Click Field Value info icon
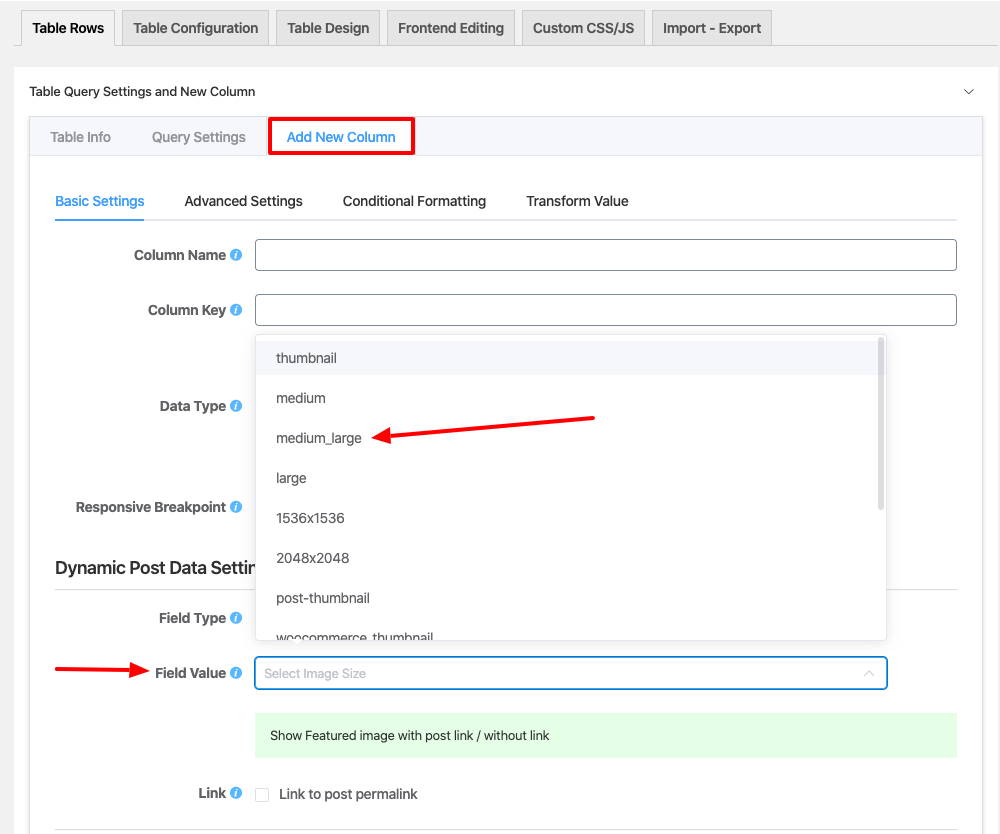The width and height of the screenshot is (1000, 834). [236, 673]
